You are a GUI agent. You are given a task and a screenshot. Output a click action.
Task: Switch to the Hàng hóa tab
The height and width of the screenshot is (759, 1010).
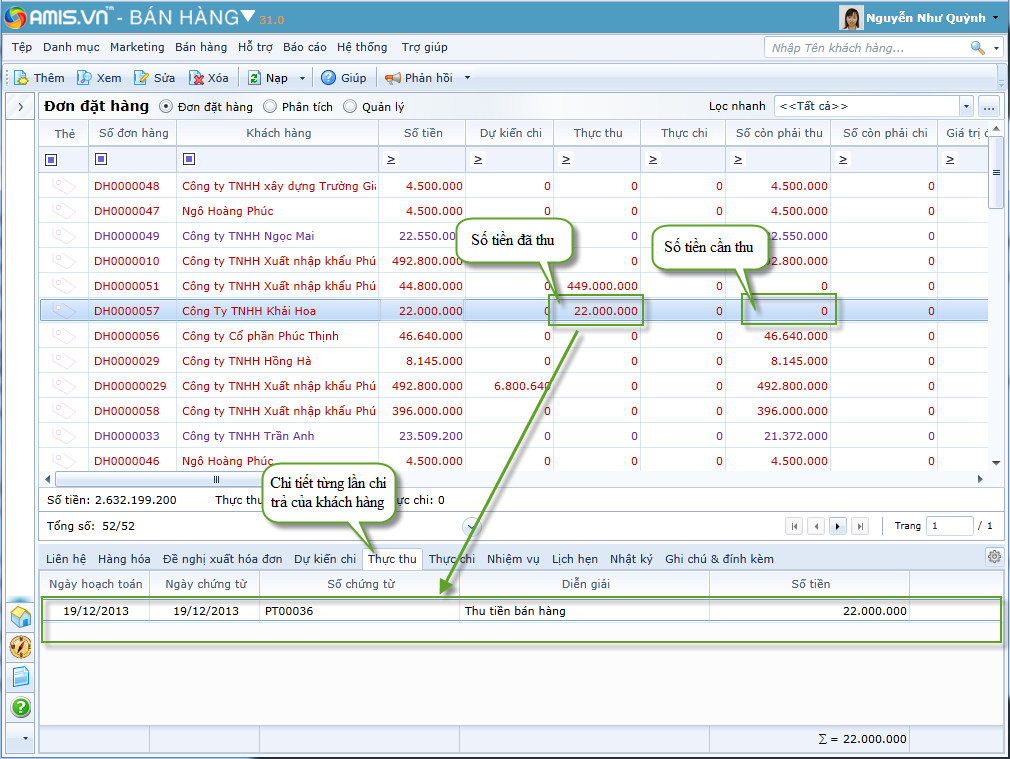click(124, 559)
